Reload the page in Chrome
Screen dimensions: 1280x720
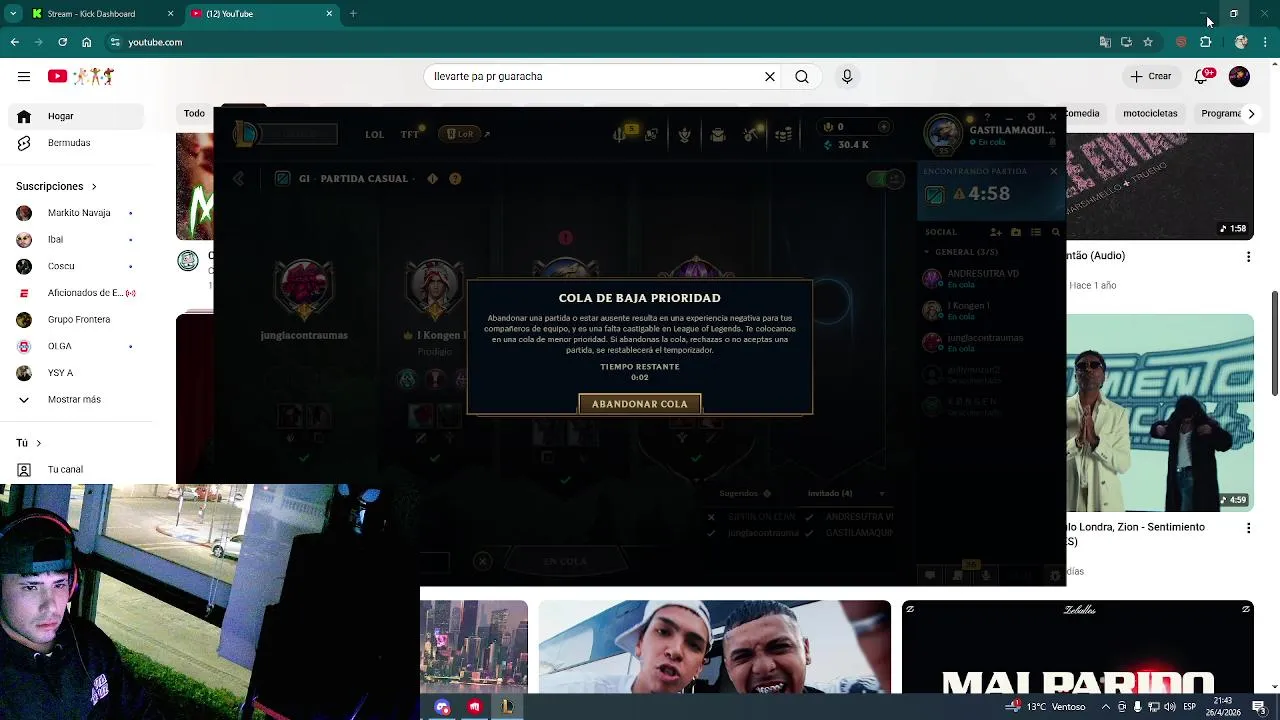tap(63, 42)
